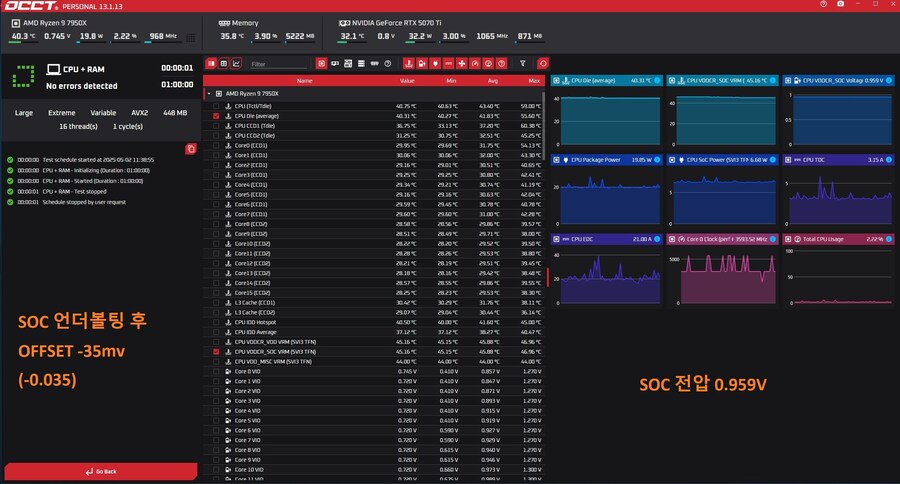Click the temperature sensor filter icon
900x484 pixels.
pos(408,63)
